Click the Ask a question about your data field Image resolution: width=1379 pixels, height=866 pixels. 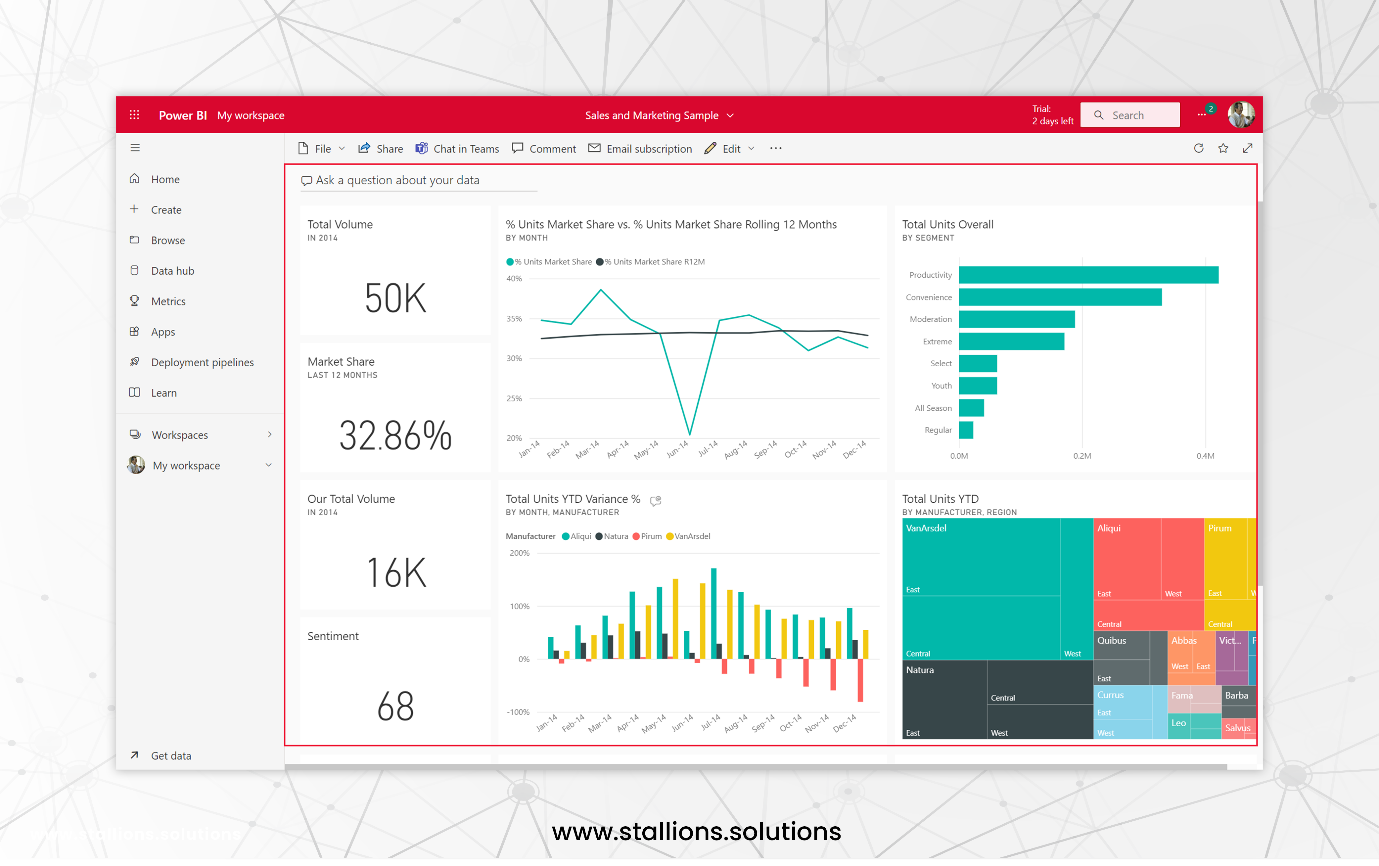click(419, 181)
